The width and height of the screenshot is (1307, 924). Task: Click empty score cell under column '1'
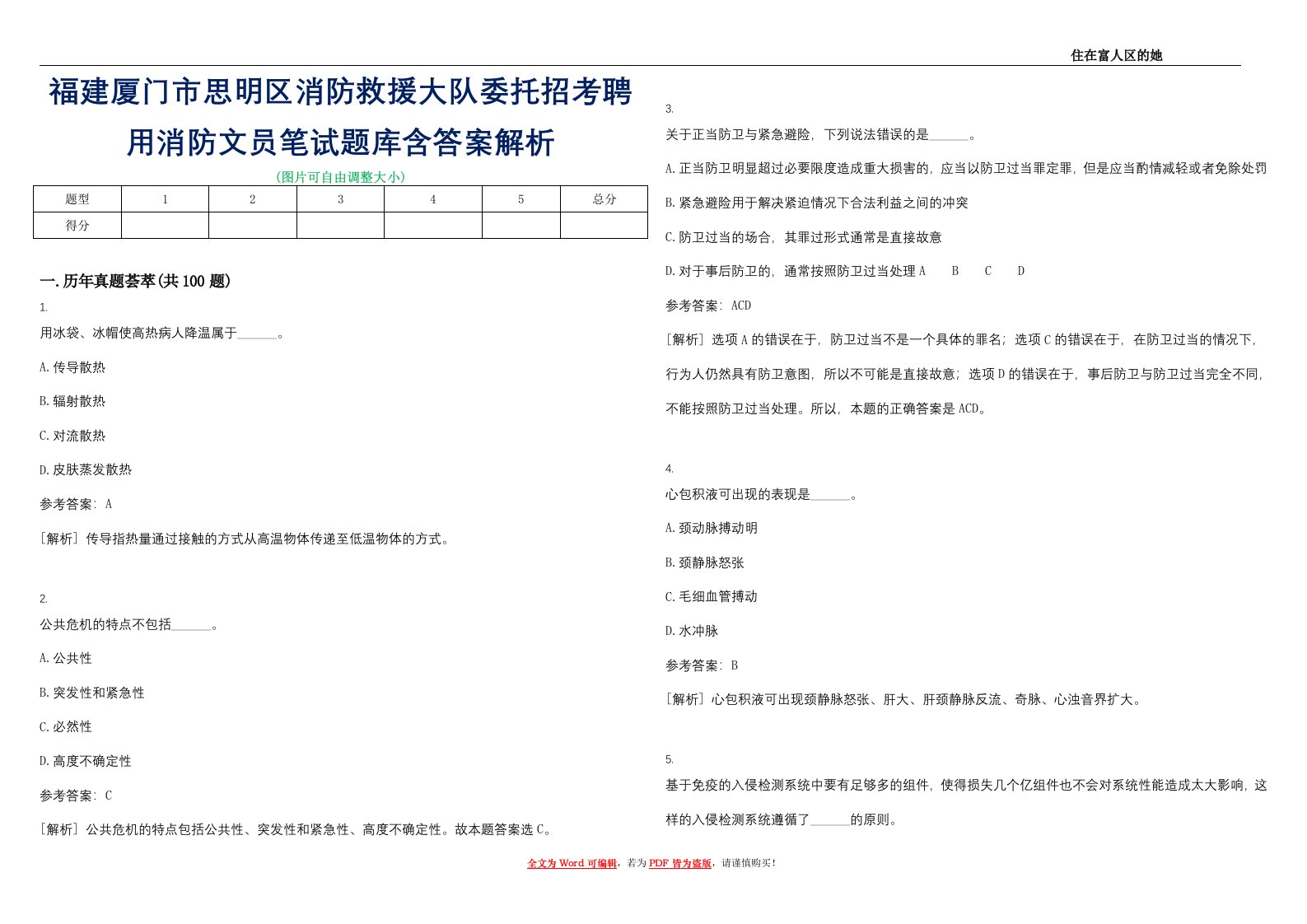click(x=165, y=226)
